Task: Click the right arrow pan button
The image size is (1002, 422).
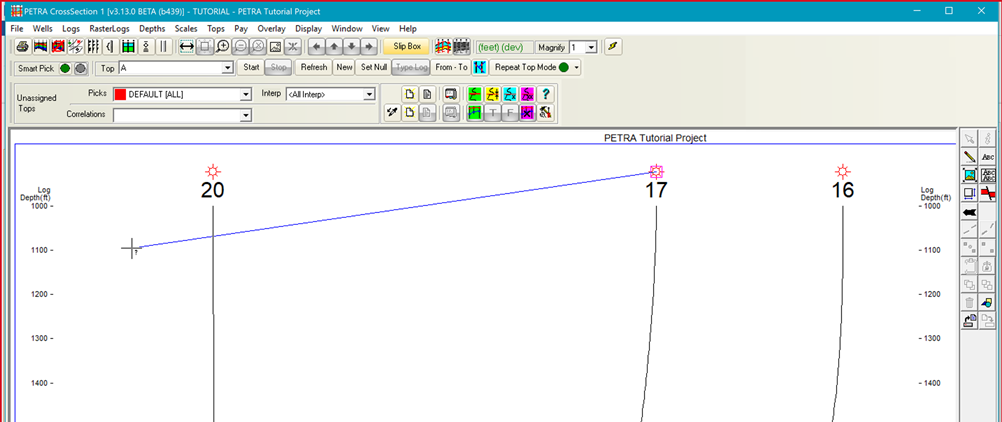Action: (368, 47)
